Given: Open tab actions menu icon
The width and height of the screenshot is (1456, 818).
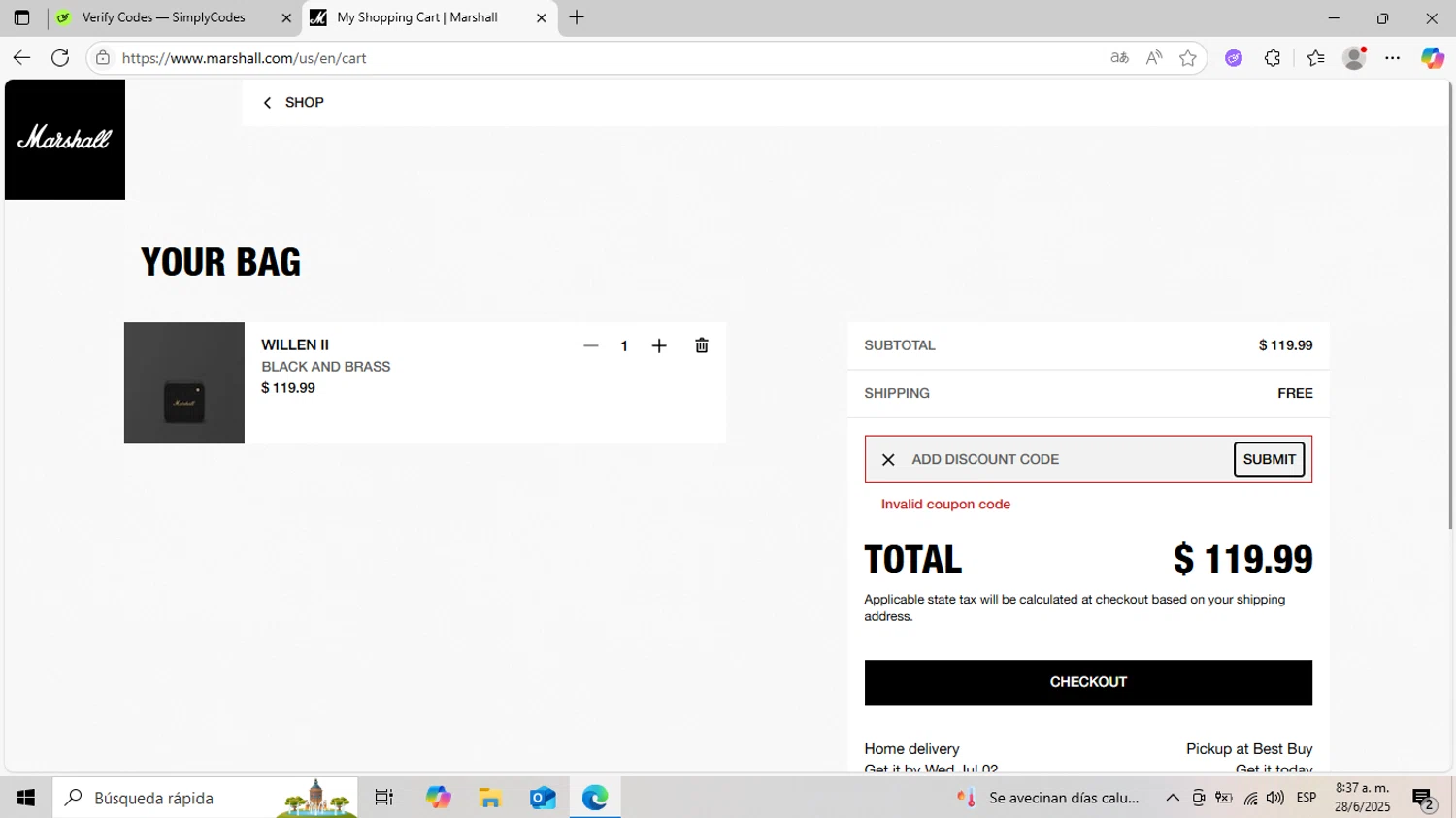Looking at the screenshot, I should [x=21, y=17].
